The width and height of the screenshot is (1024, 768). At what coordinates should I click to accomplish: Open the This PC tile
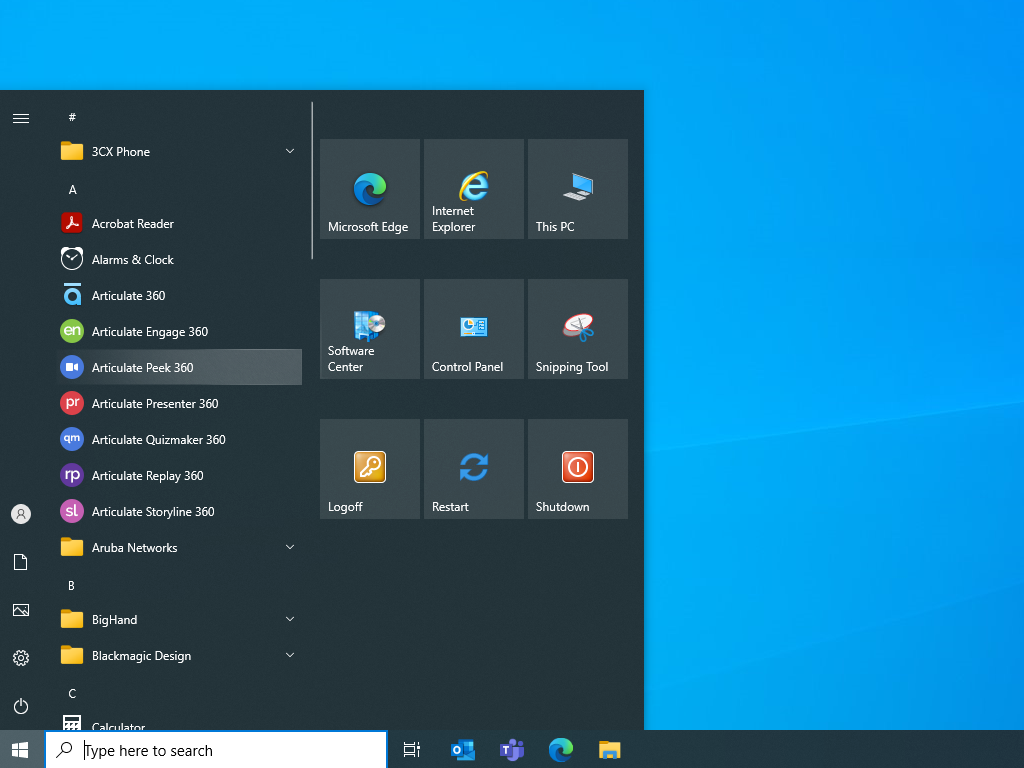click(577, 189)
